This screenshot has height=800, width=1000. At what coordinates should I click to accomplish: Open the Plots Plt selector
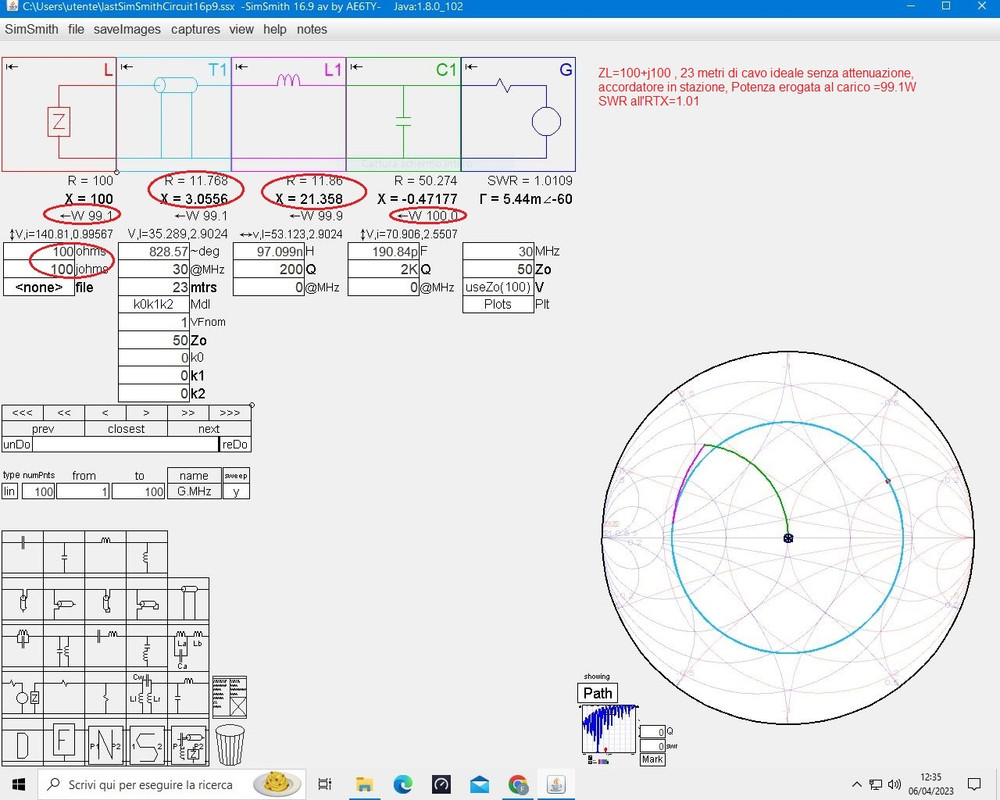(x=498, y=304)
